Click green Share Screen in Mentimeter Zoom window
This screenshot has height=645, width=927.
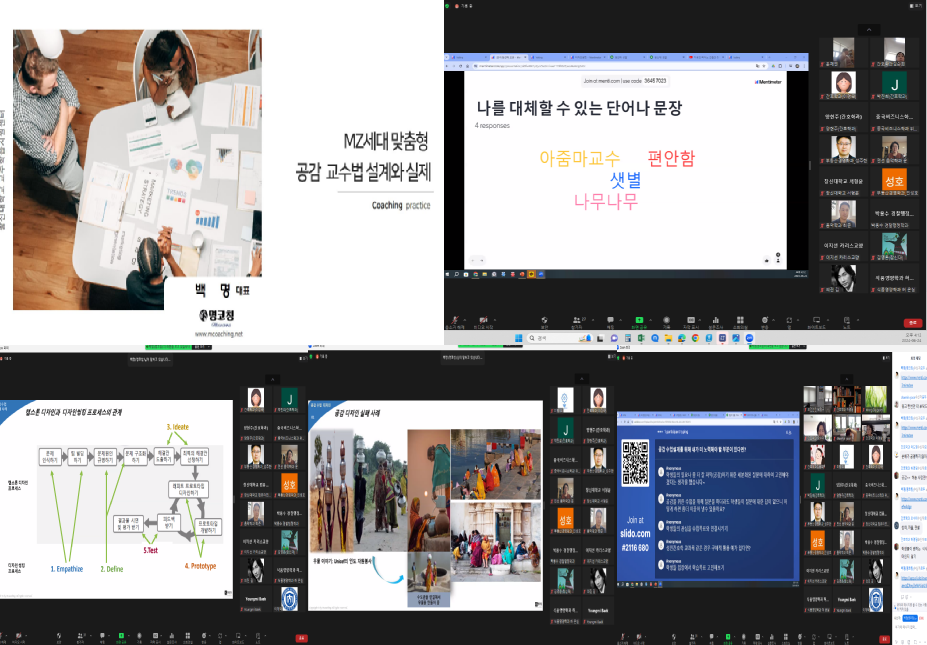pyautogui.click(x=639, y=320)
